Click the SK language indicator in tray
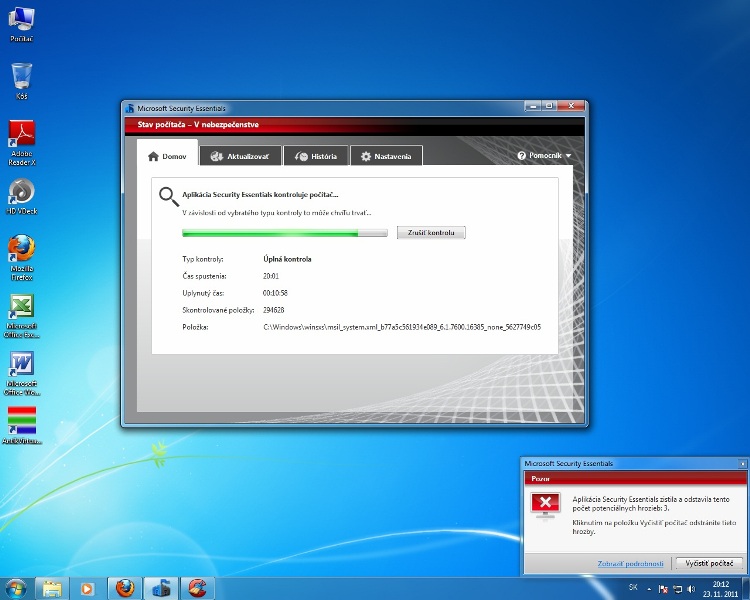The image size is (750, 600). click(633, 587)
